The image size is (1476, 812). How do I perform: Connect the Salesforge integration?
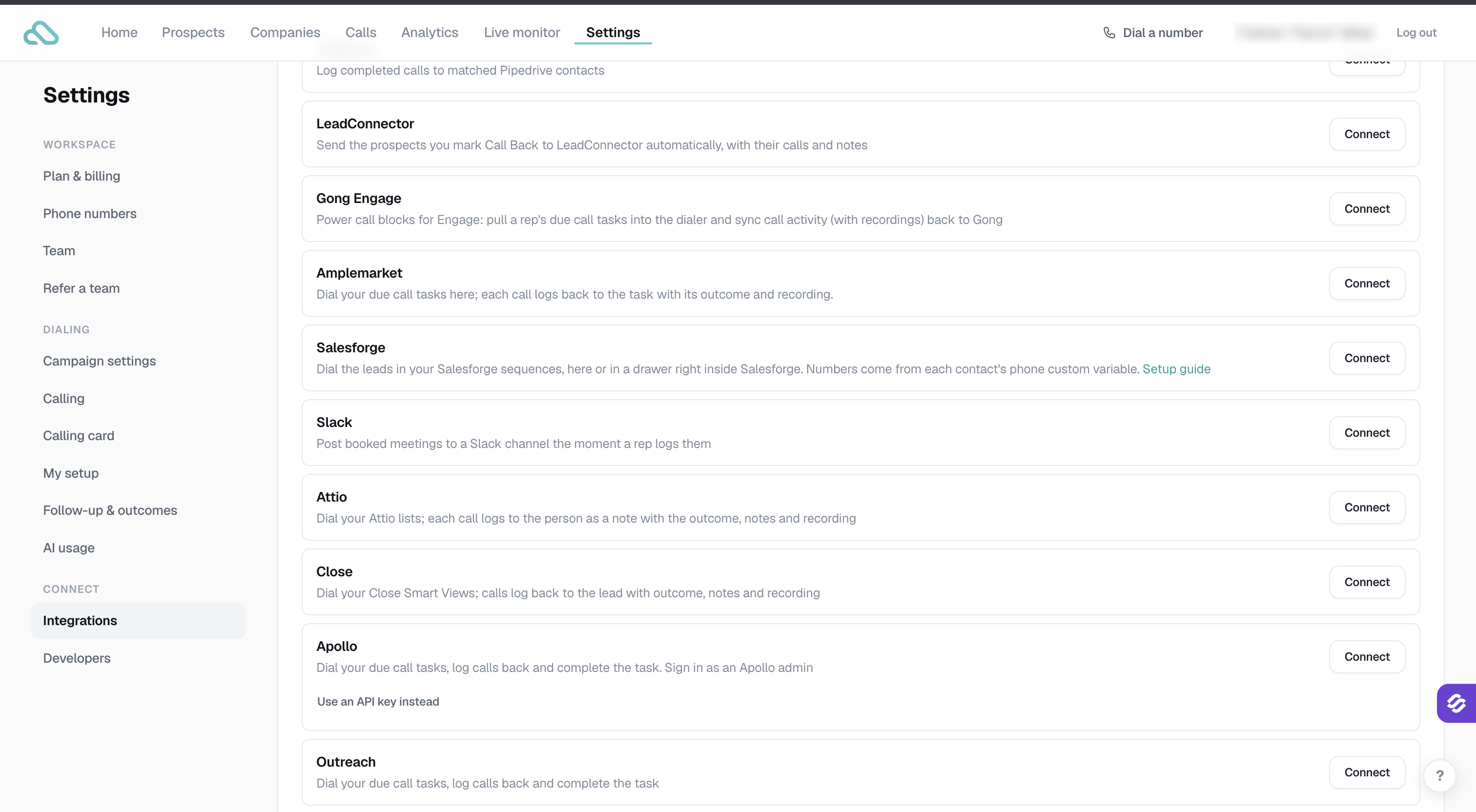pyautogui.click(x=1367, y=358)
